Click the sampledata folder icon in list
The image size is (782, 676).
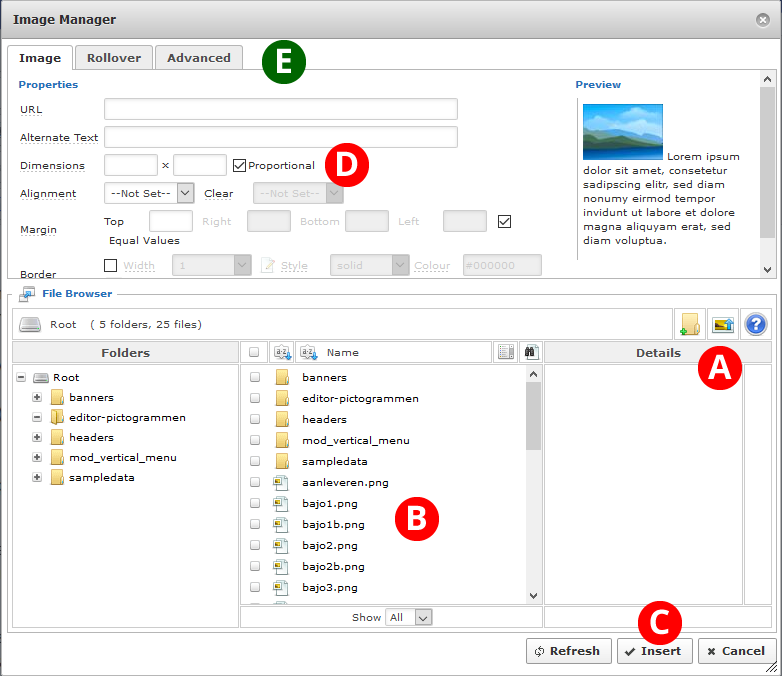pos(282,461)
